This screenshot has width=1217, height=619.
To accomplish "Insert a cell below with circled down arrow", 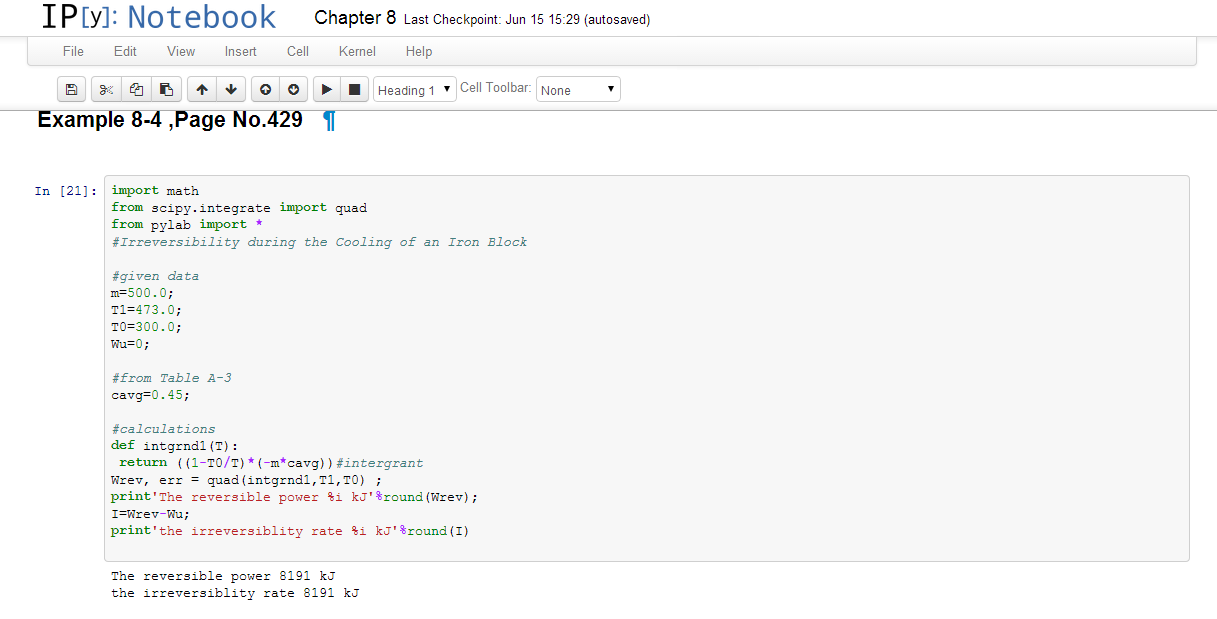I will click(x=294, y=90).
